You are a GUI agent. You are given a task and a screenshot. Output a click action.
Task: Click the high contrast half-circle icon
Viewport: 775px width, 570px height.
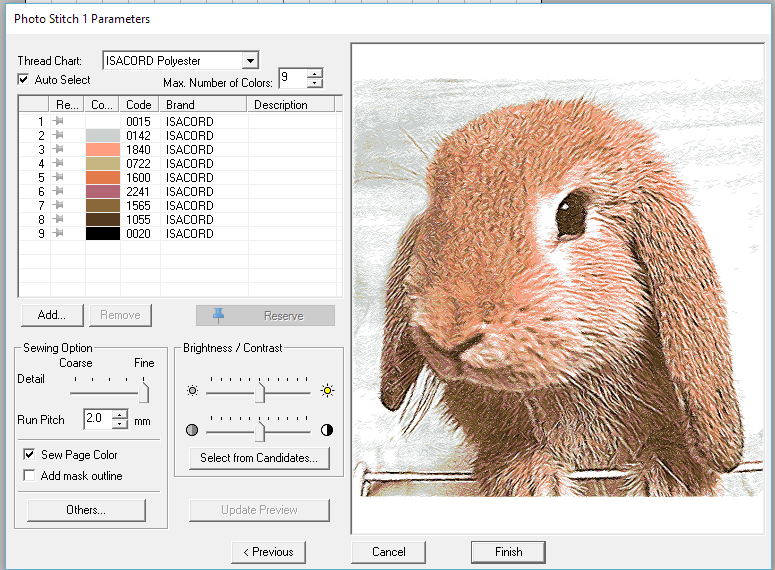coord(326,430)
